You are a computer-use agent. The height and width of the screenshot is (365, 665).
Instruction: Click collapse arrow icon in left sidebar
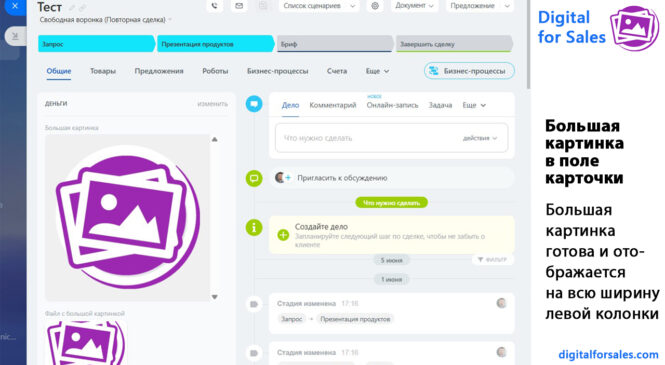[15, 36]
